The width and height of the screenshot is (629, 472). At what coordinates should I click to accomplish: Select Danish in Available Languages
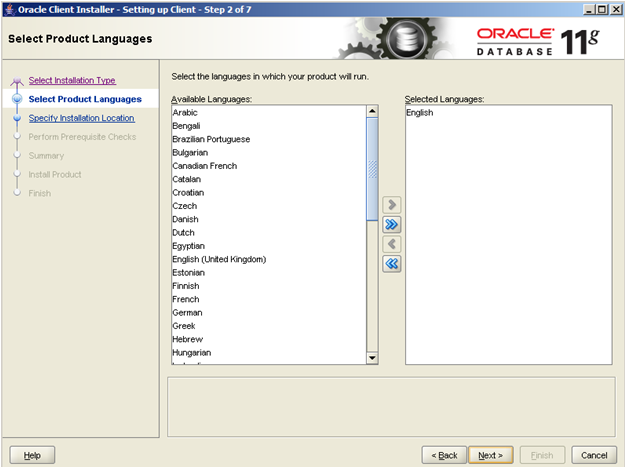(x=269, y=219)
